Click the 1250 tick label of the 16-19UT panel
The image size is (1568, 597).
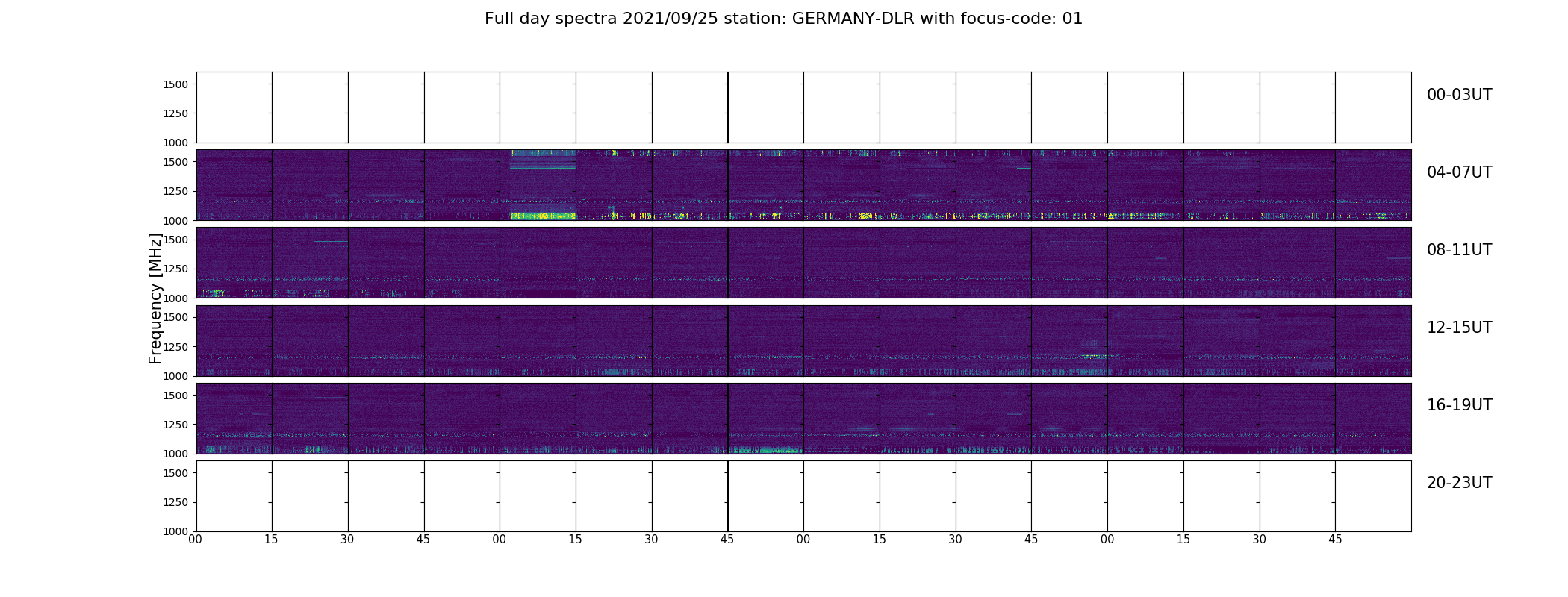click(x=175, y=424)
